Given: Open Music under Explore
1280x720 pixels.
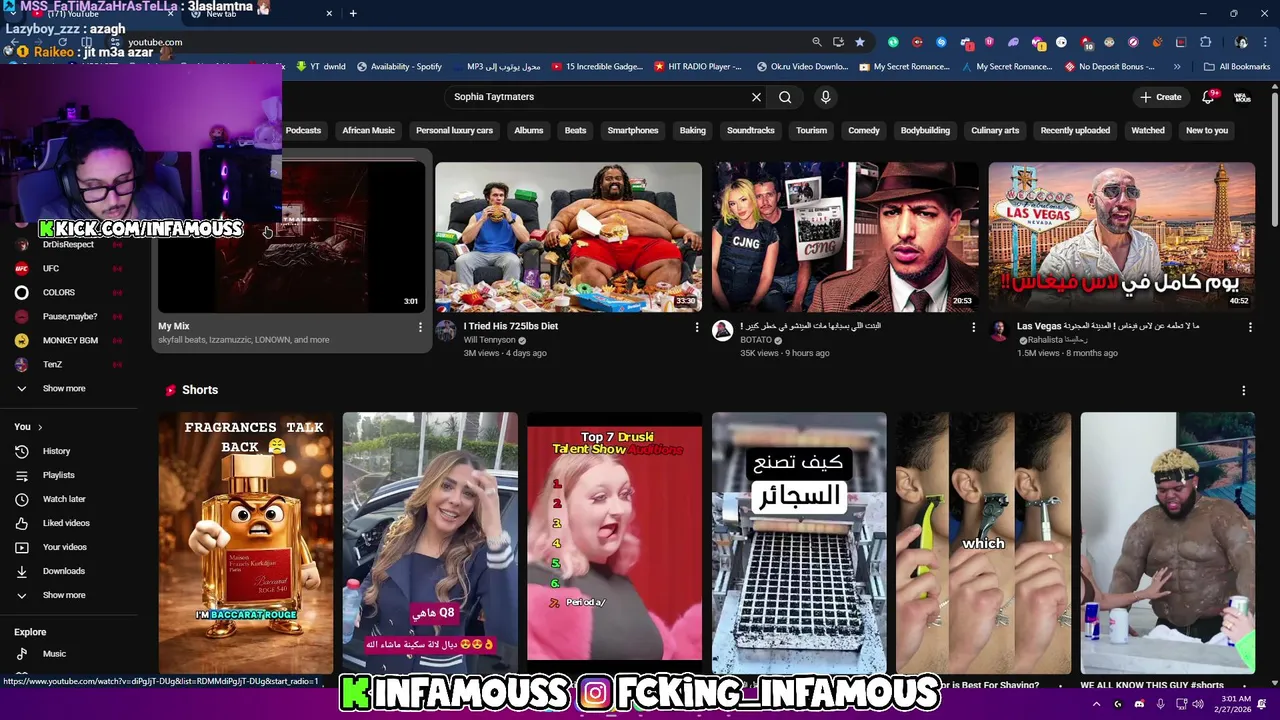Looking at the screenshot, I should click(68, 654).
